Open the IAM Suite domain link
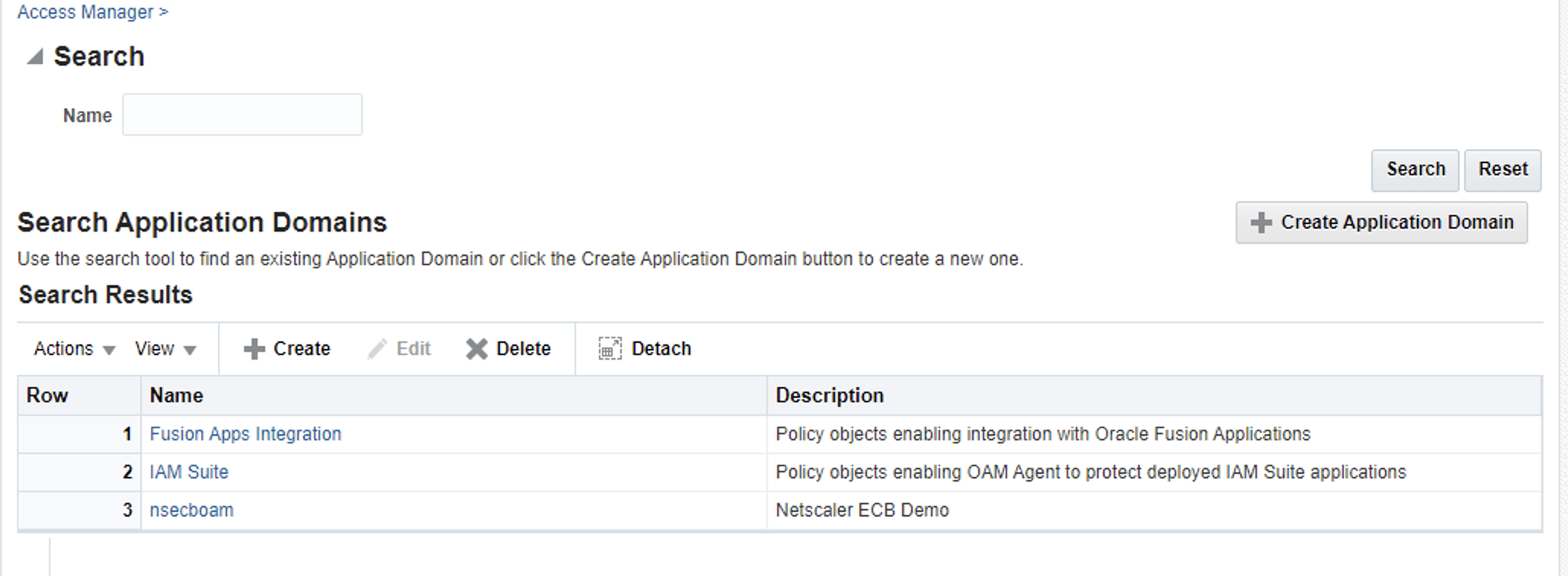This screenshot has width=1568, height=576. pyautogui.click(x=189, y=472)
